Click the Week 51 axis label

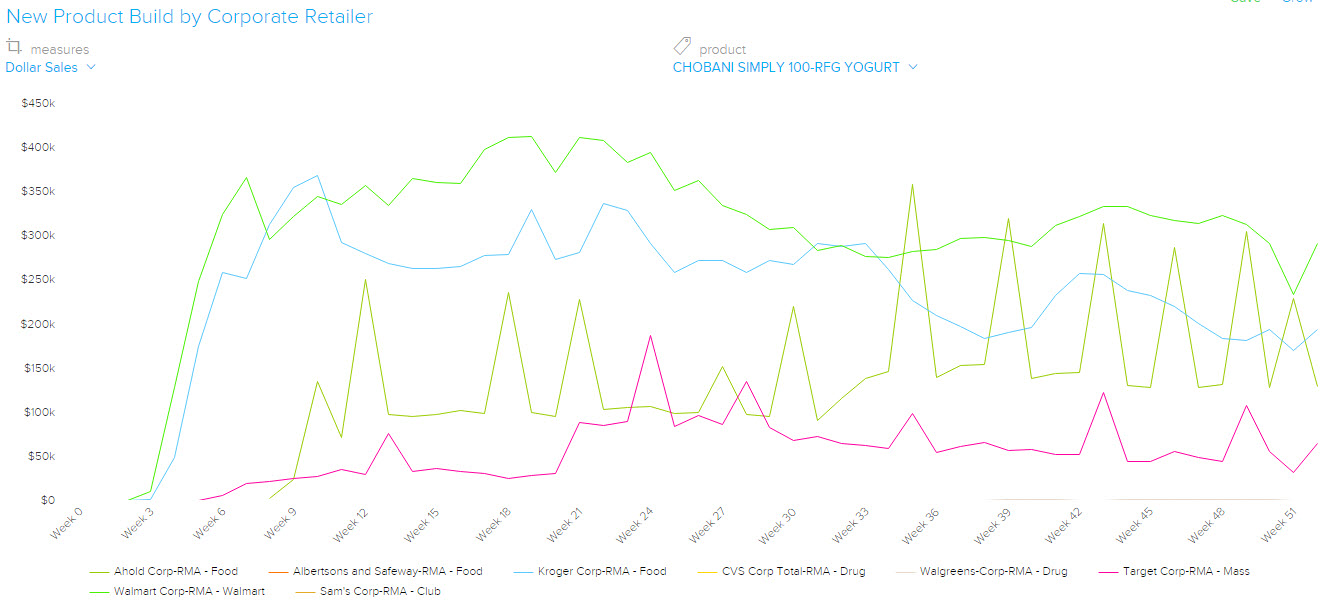(x=1277, y=524)
